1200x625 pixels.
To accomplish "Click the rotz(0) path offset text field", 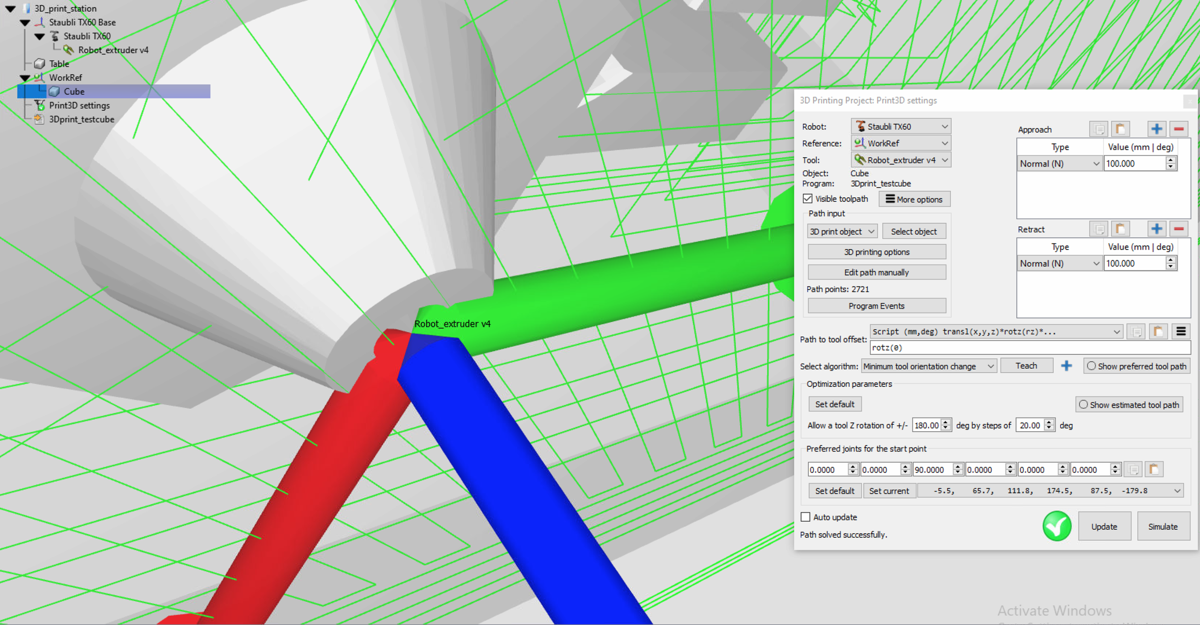I will click(x=1028, y=348).
